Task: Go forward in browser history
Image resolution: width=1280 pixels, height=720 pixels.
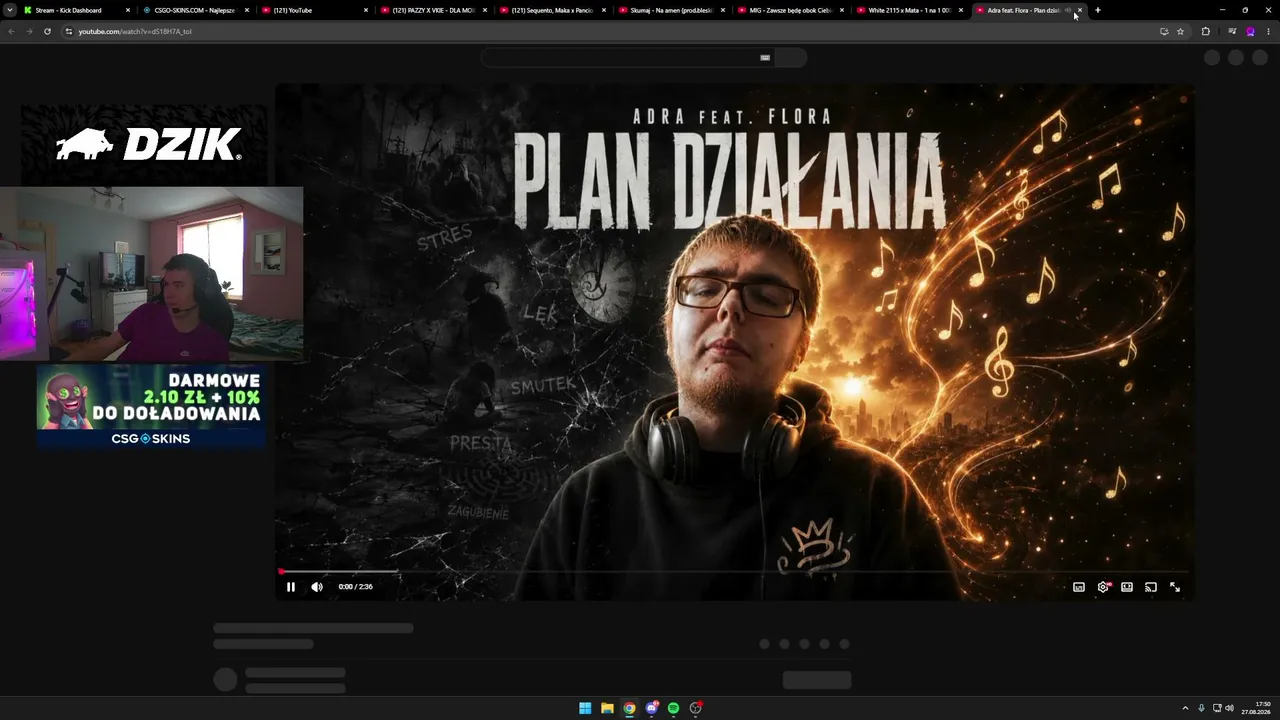Action: [x=29, y=31]
